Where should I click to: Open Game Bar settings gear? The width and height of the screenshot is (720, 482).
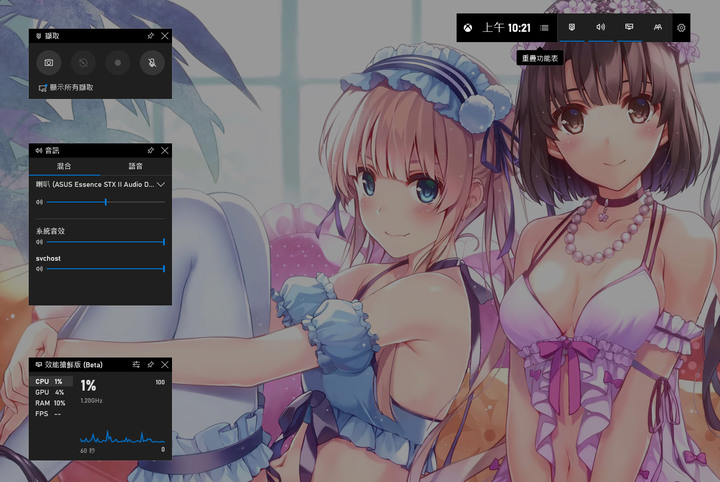point(681,28)
